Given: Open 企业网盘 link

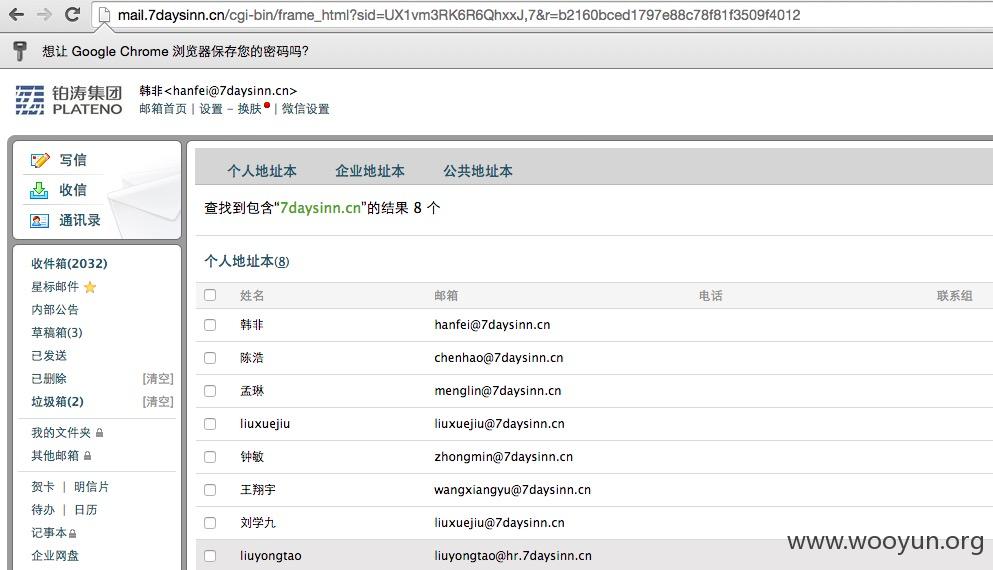Looking at the screenshot, I should pos(55,555).
